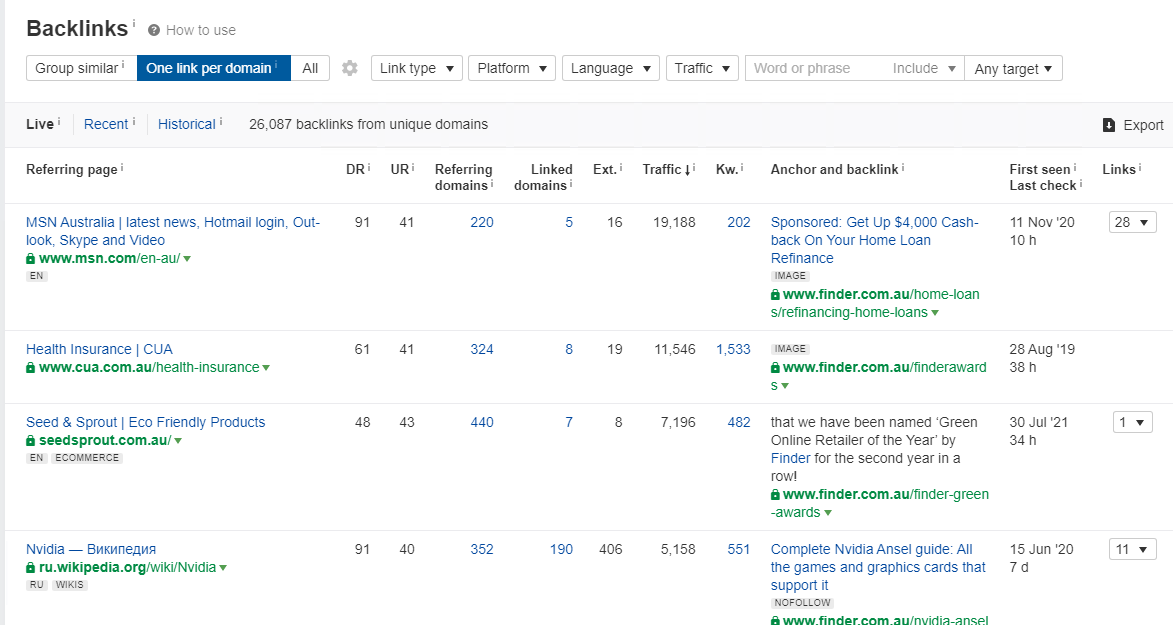Open MSN Australia referring page link

click(x=173, y=231)
